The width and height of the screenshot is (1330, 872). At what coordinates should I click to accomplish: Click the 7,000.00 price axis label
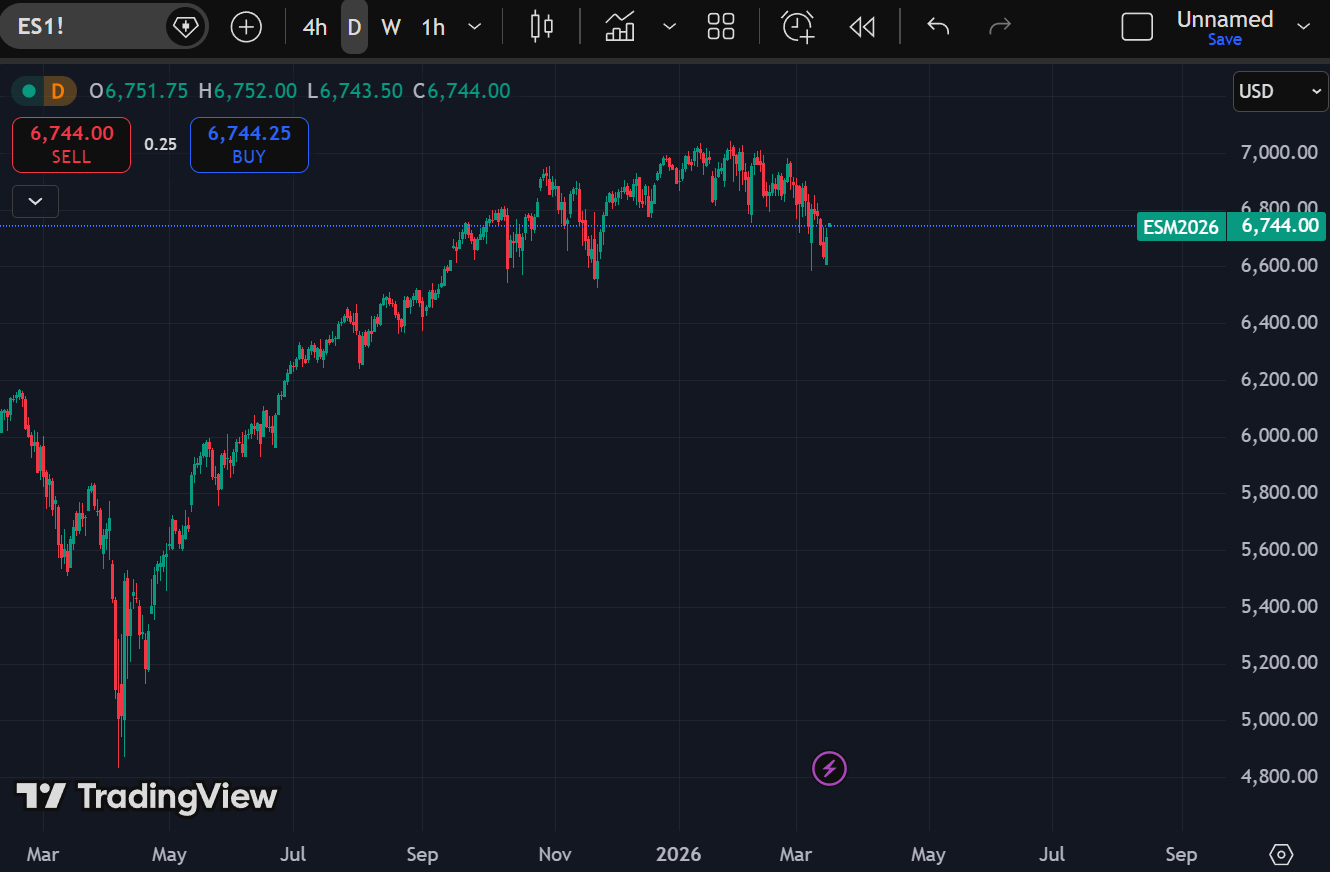[x=1280, y=152]
